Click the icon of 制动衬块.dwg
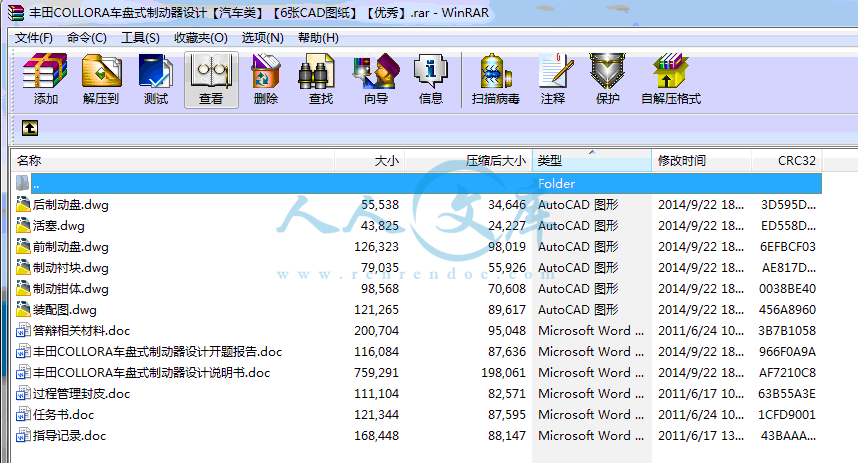Screen dimensions: 858x463 (23, 267)
